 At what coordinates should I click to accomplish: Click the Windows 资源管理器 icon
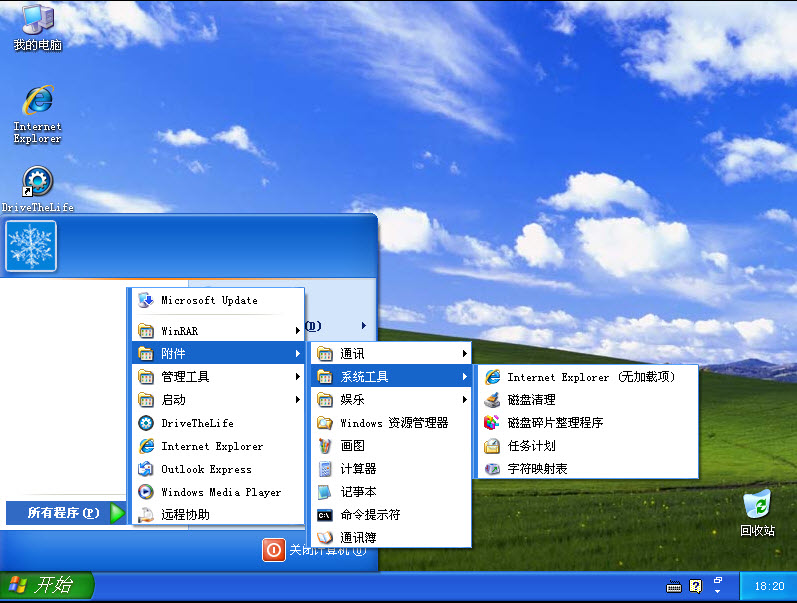(325, 423)
